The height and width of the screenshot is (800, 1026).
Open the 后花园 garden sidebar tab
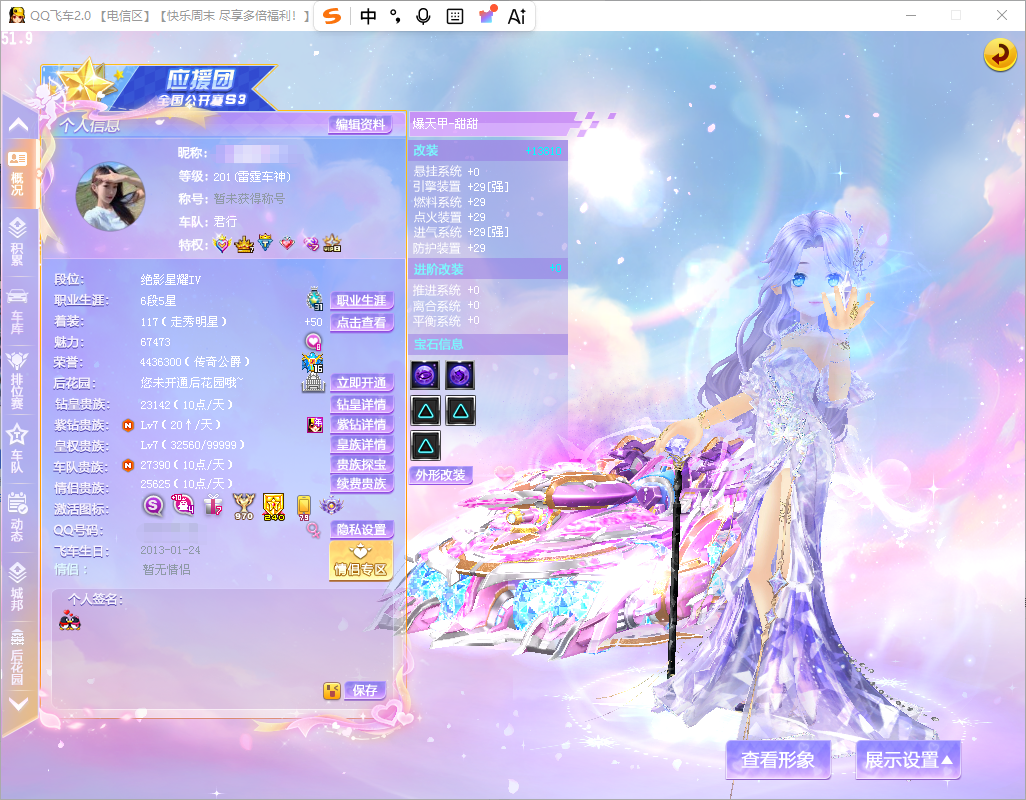tap(18, 657)
